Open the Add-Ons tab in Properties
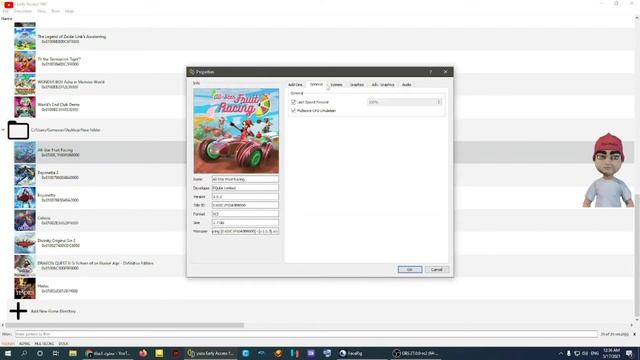Viewport: 640px width, 360px height. point(295,84)
